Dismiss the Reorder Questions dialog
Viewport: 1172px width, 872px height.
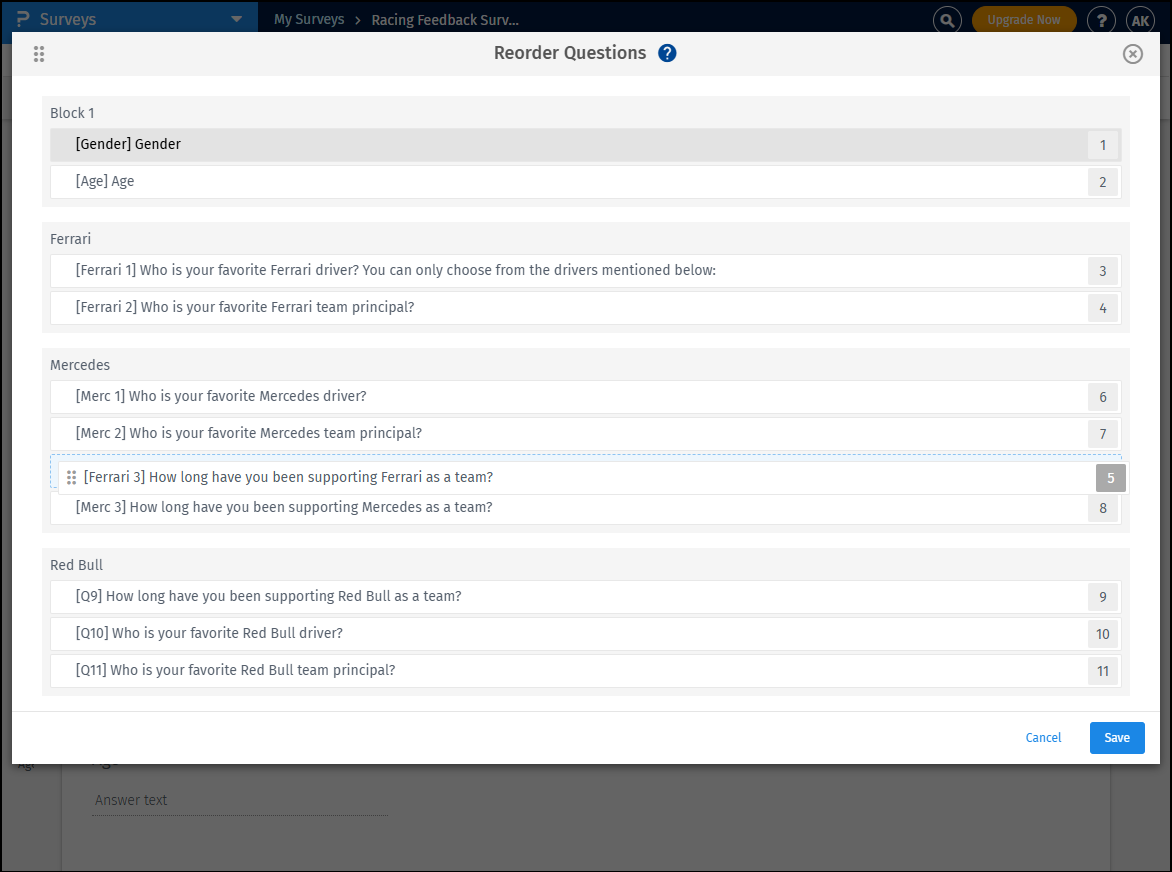[1132, 54]
